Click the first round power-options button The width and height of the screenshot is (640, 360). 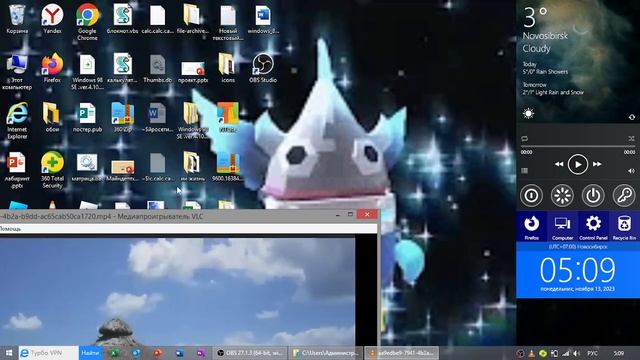click(x=531, y=196)
